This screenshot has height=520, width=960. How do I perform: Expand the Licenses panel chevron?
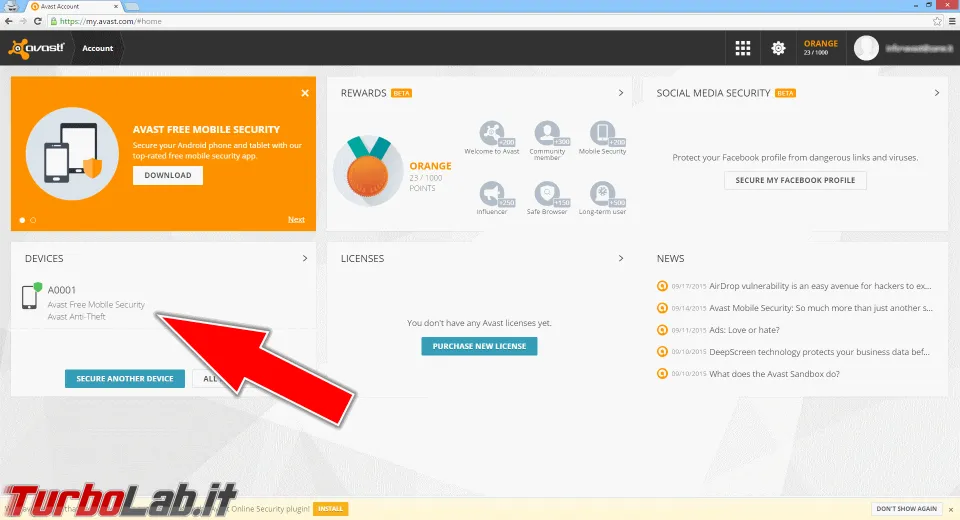(x=621, y=258)
